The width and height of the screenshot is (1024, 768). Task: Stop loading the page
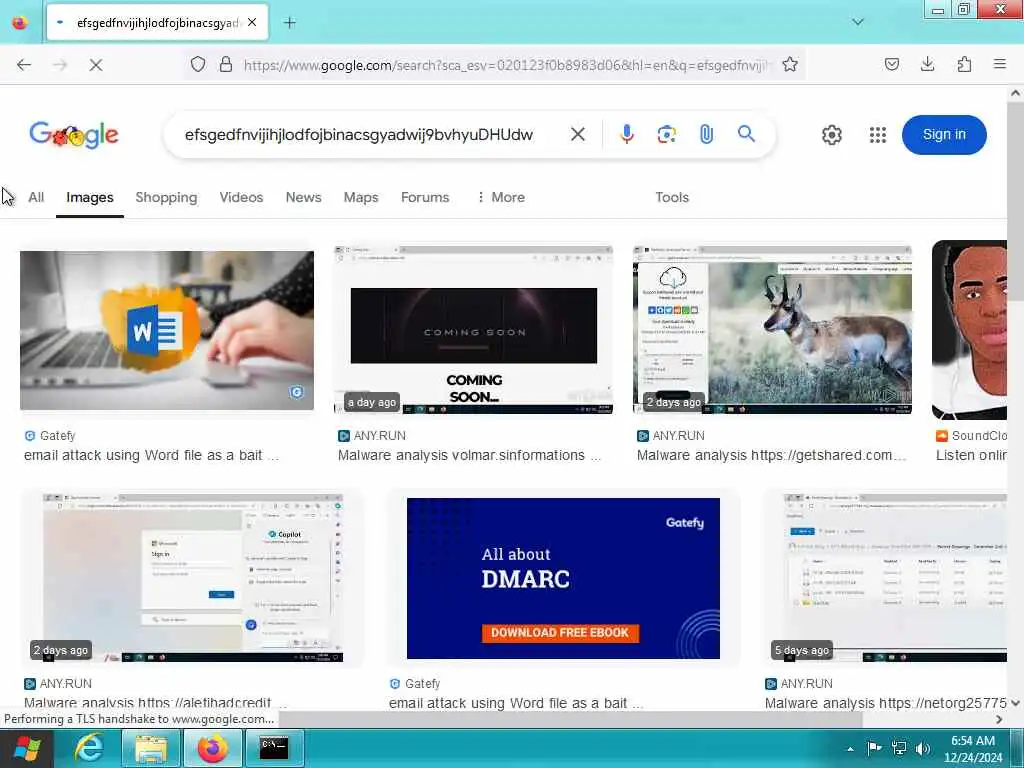(96, 65)
